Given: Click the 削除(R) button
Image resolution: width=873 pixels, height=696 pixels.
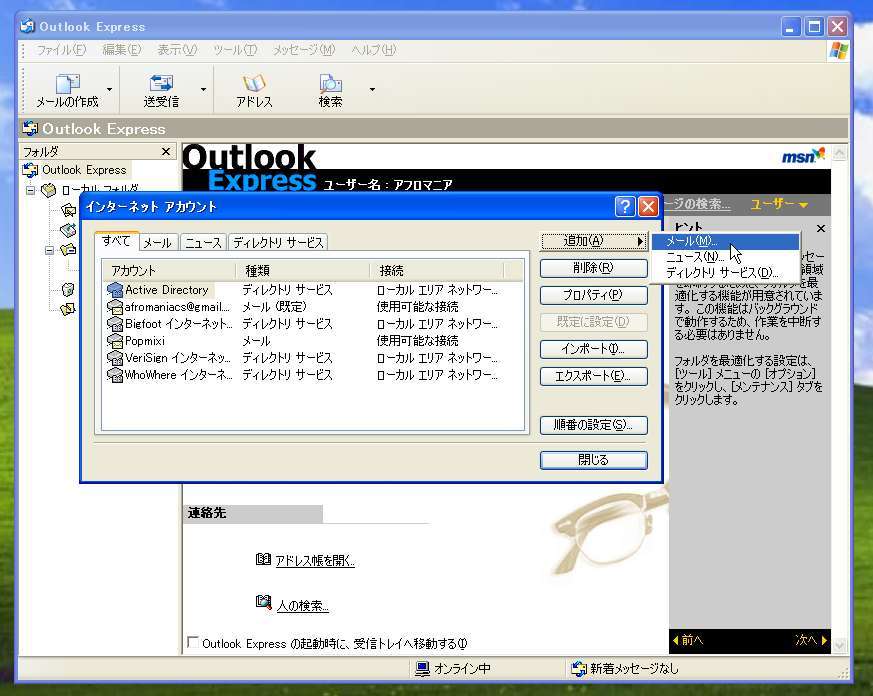Looking at the screenshot, I should coord(594,268).
